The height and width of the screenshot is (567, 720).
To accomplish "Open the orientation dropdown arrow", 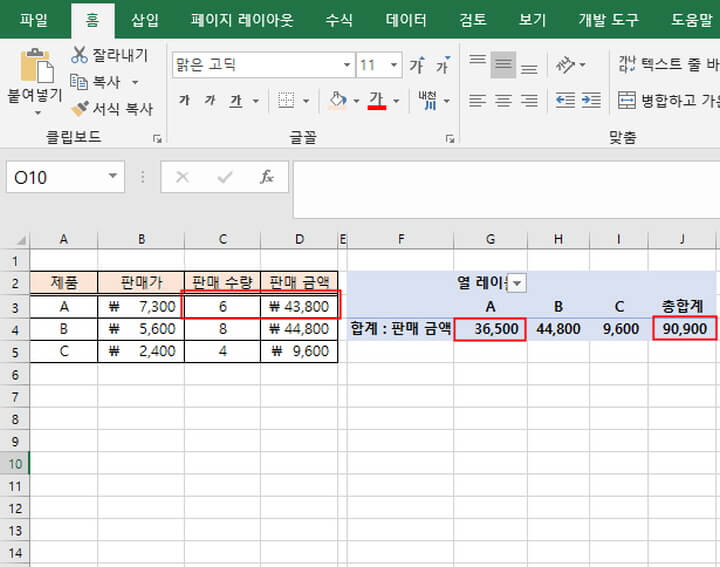I will (x=583, y=65).
